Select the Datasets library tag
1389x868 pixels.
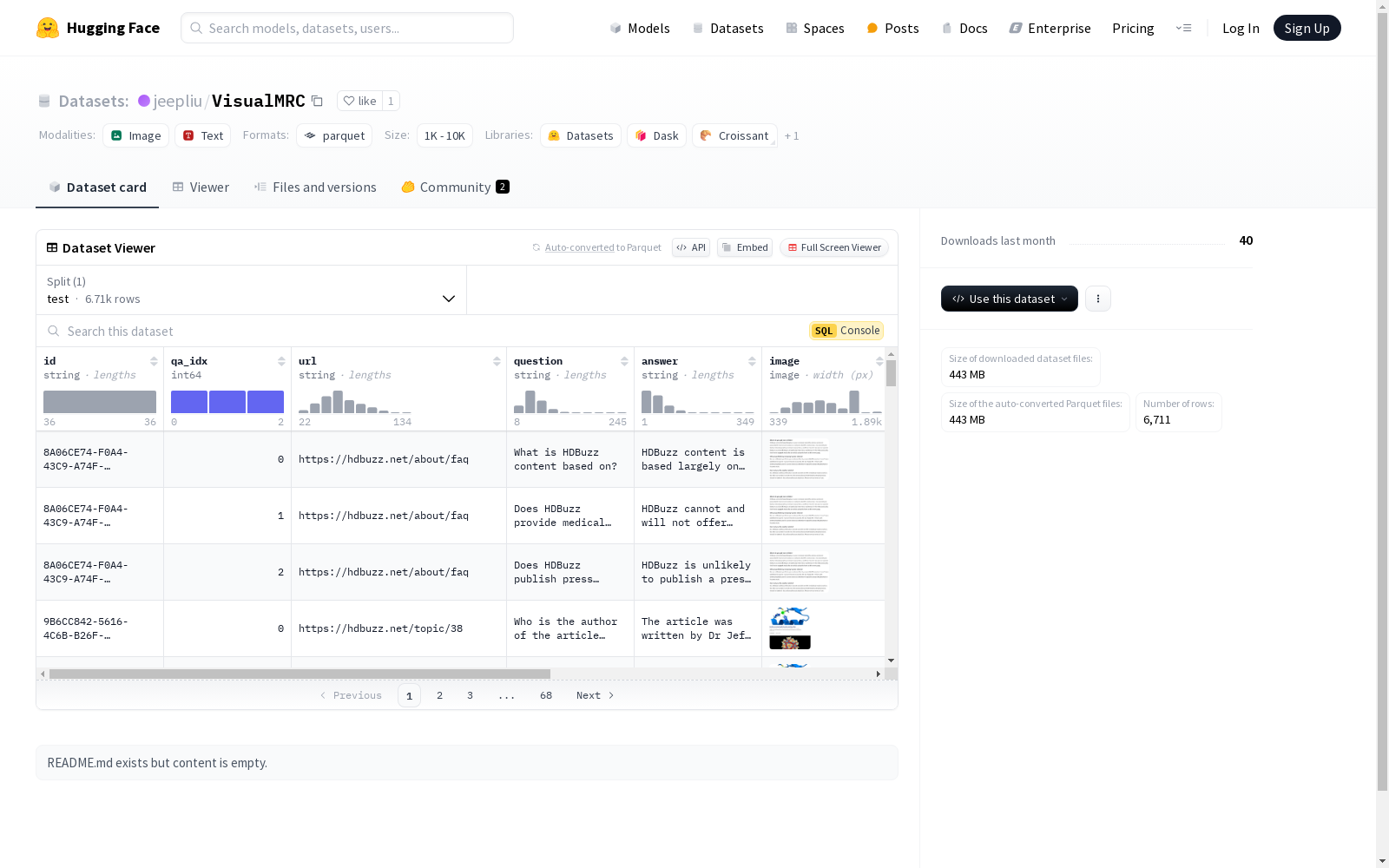581,135
